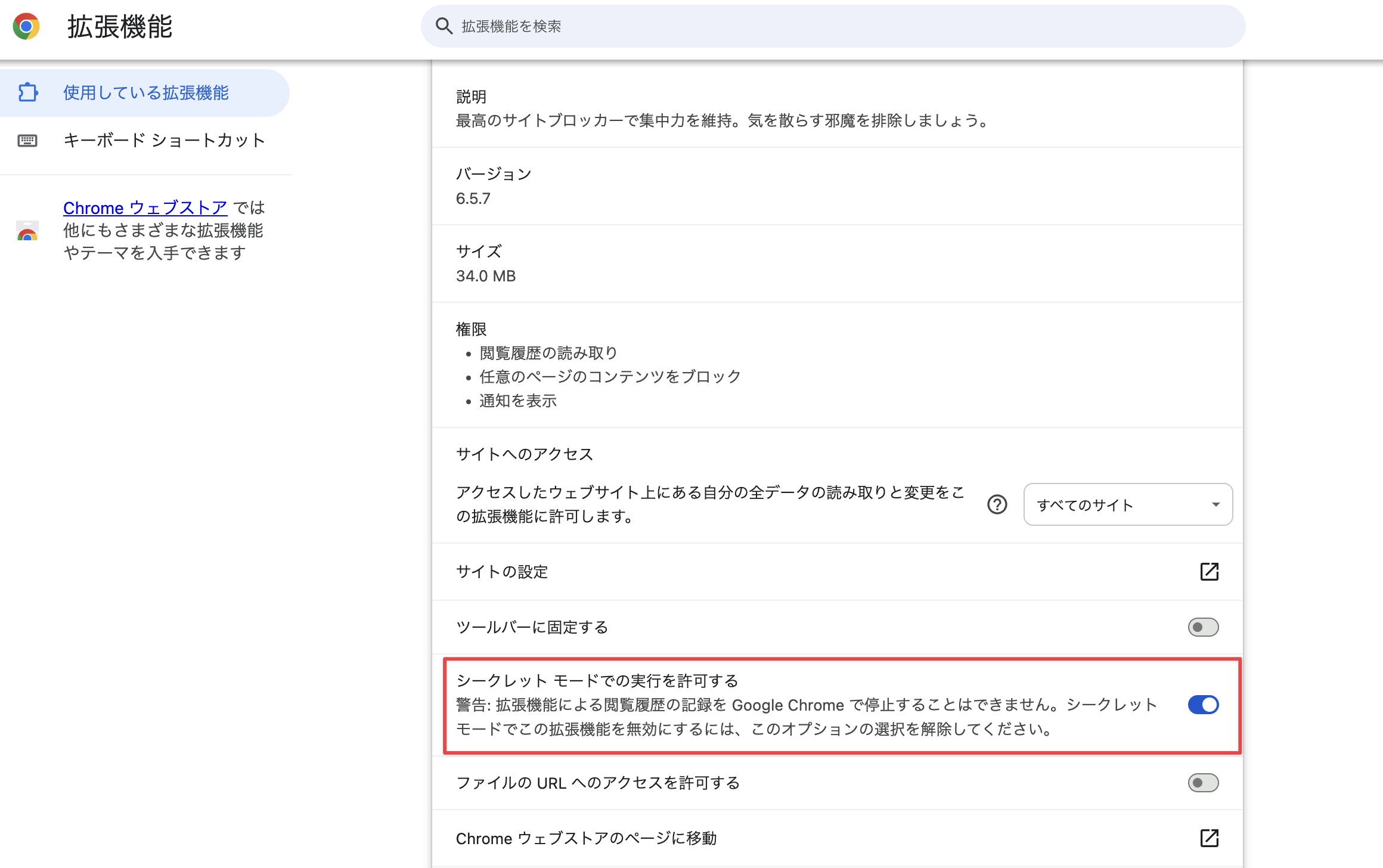1383x868 pixels.
Task: Enable ファイルの URL へのアクセスを許可する toggle
Action: [x=1202, y=783]
